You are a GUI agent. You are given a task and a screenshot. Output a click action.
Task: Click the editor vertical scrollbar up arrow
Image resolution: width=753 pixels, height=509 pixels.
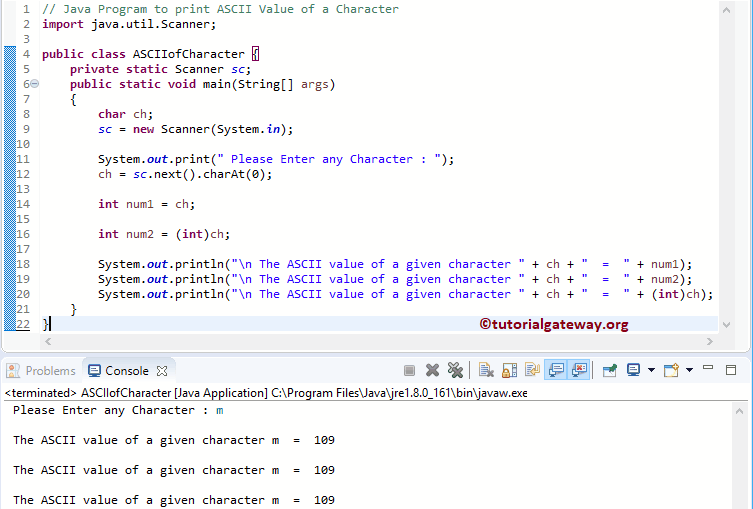(x=727, y=10)
